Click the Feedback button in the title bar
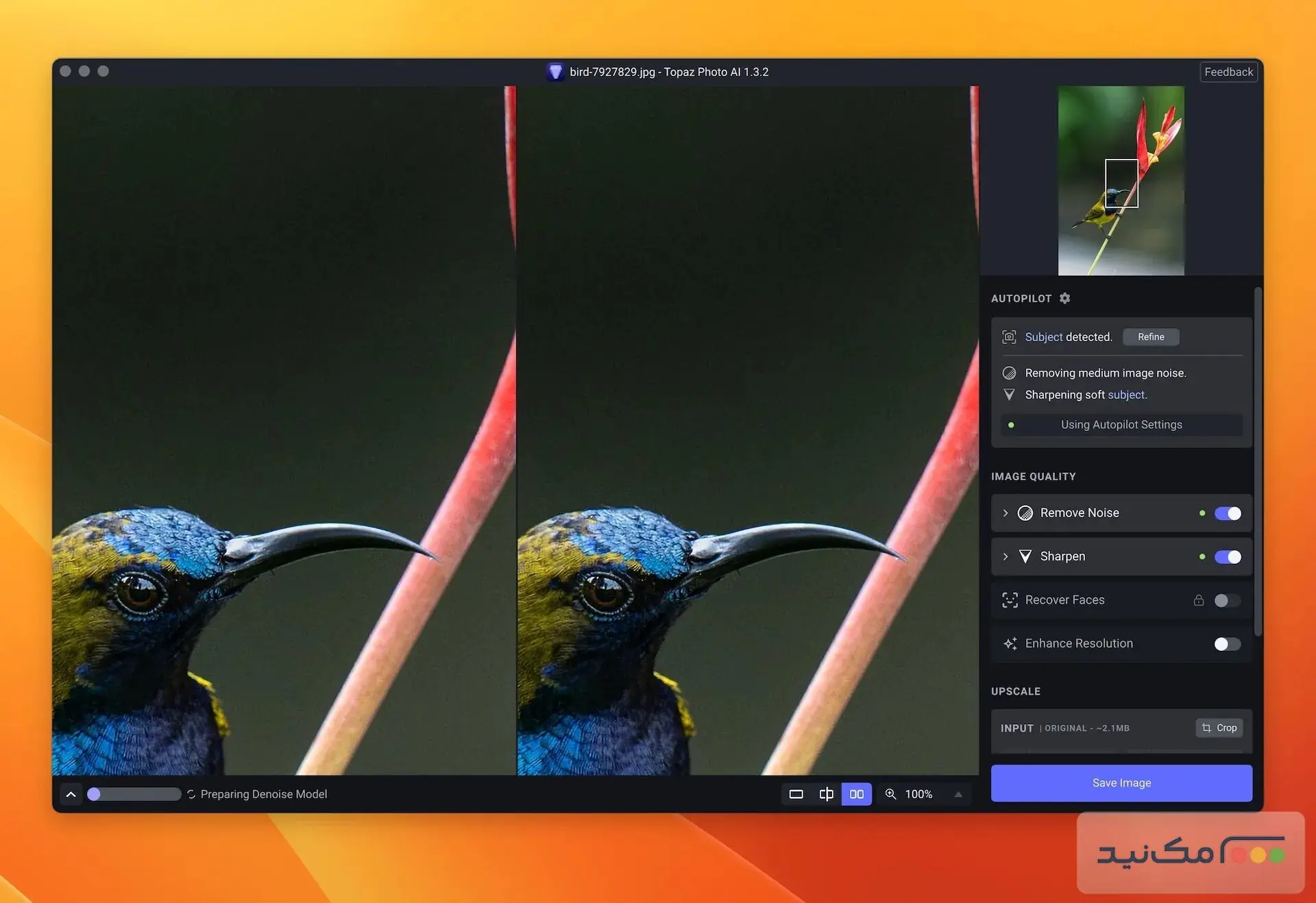The image size is (1316, 903). tap(1228, 71)
